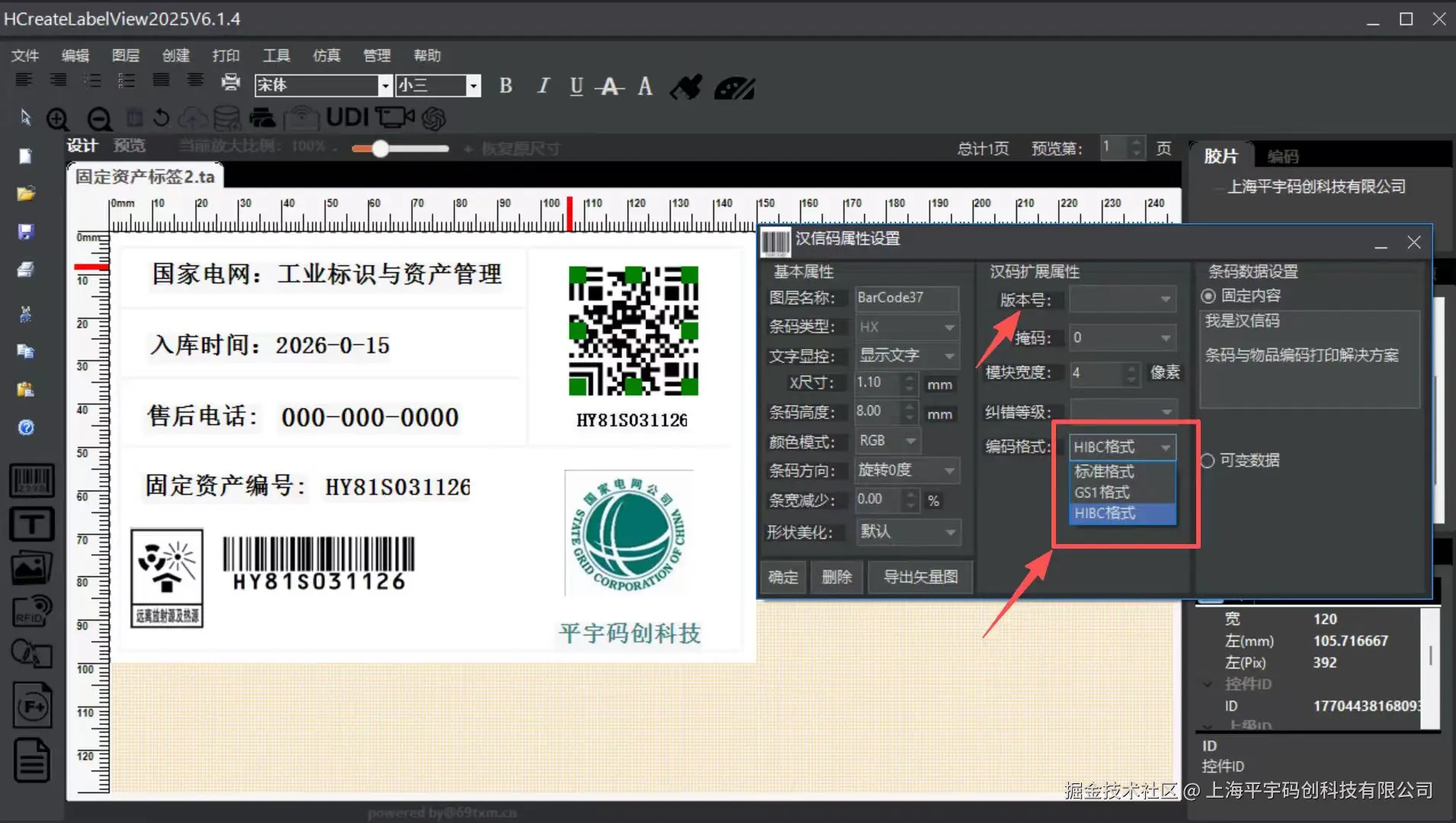The height and width of the screenshot is (823, 1456).
Task: Open the 创建 menu
Action: pos(176,56)
